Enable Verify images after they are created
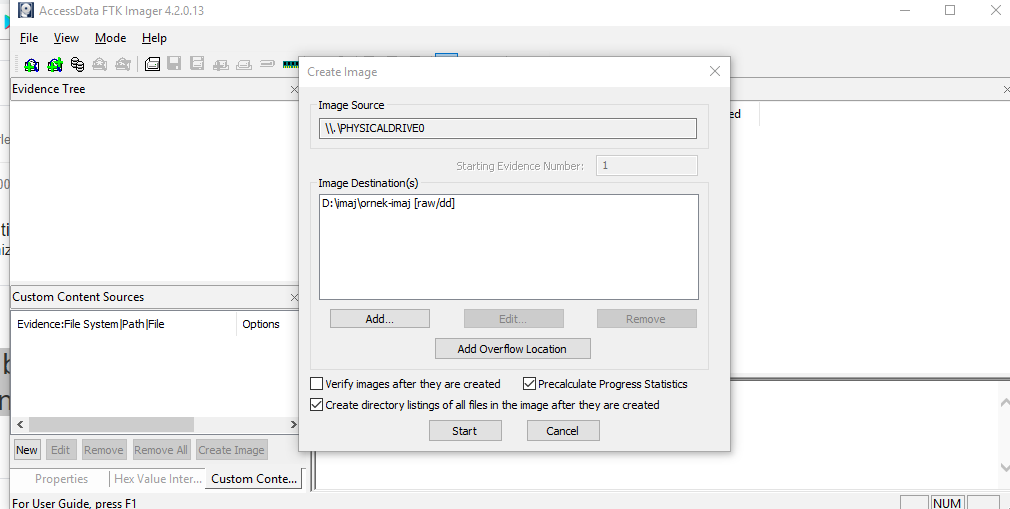The image size is (1010, 509). click(x=316, y=384)
